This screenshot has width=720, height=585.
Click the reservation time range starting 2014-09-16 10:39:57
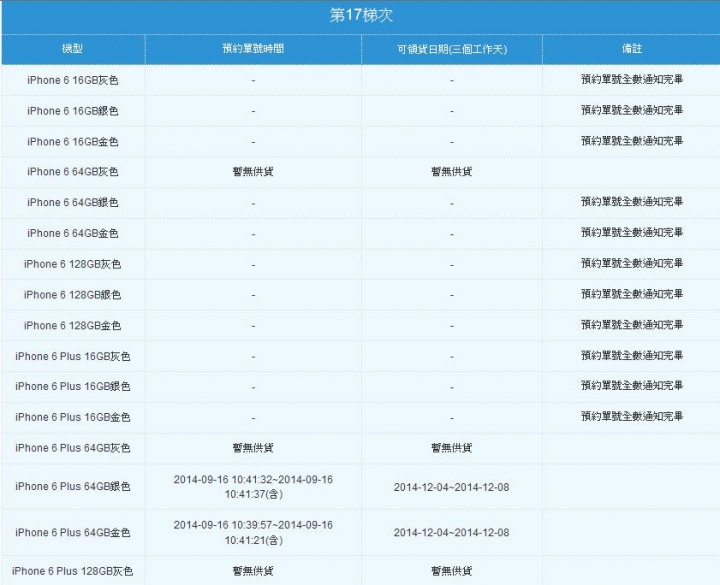click(253, 533)
